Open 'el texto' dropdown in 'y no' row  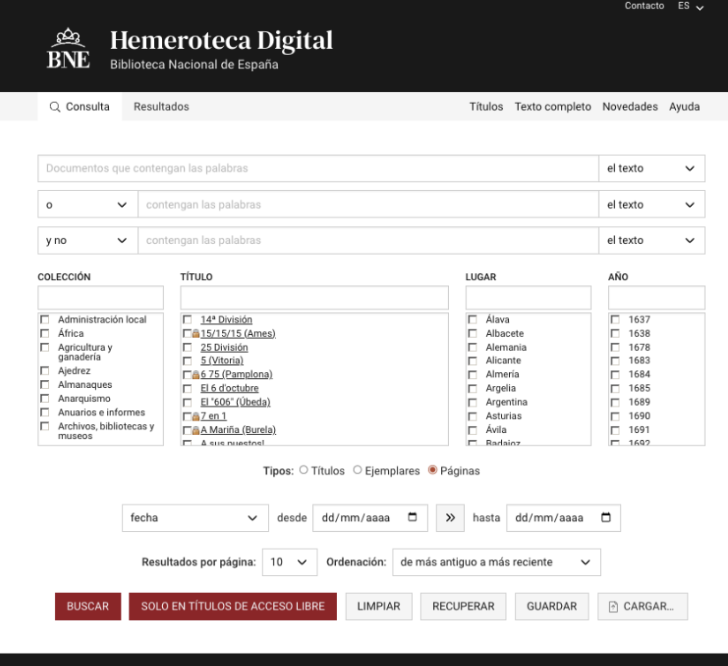[x=651, y=240]
